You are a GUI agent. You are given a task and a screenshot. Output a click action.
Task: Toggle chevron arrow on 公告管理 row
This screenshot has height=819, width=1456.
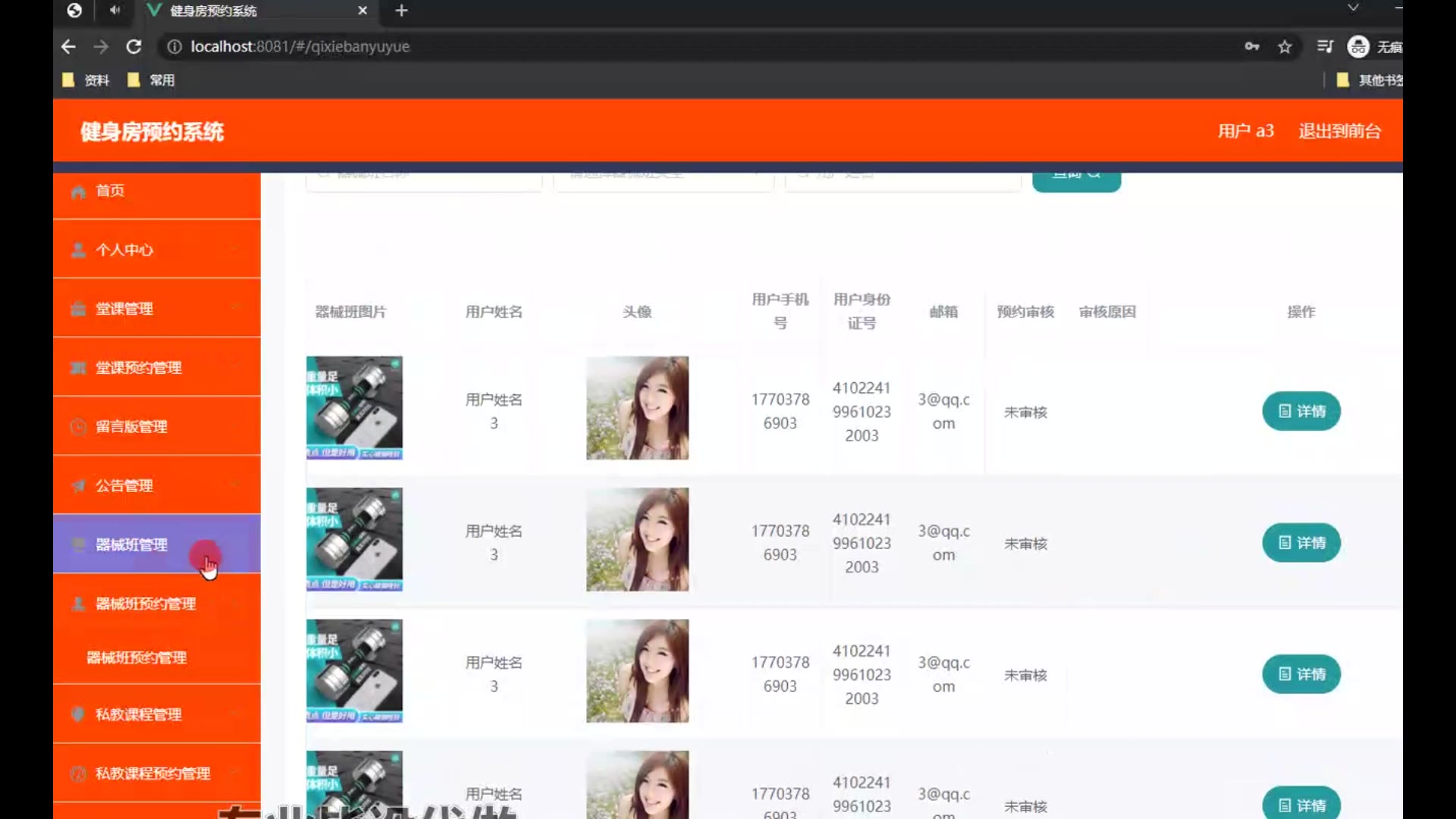coord(235,485)
